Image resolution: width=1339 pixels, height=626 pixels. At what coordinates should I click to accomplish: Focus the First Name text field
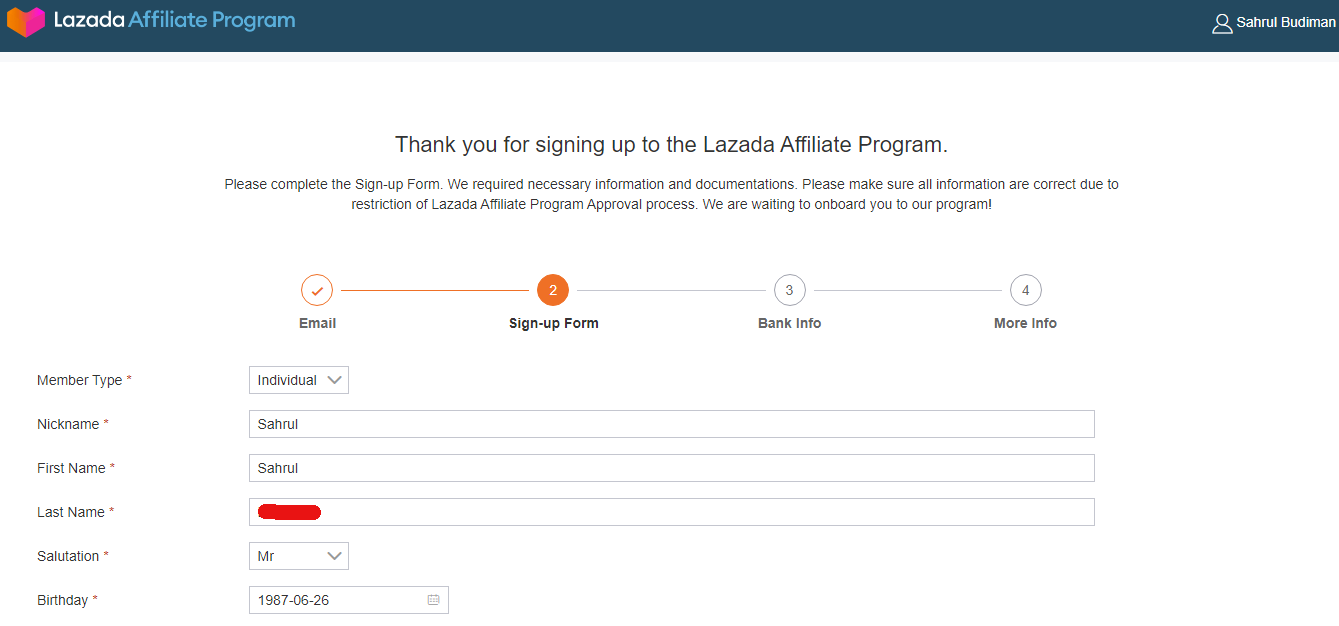[x=671, y=468]
